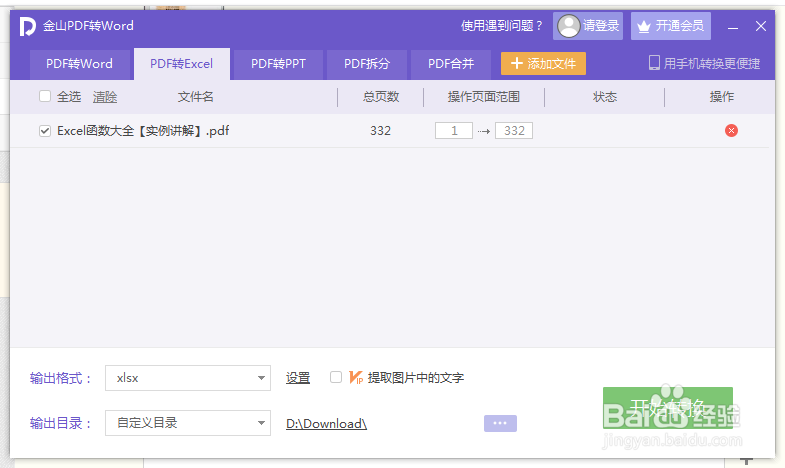
Task: Click the start page field showing 1
Action: click(x=454, y=131)
